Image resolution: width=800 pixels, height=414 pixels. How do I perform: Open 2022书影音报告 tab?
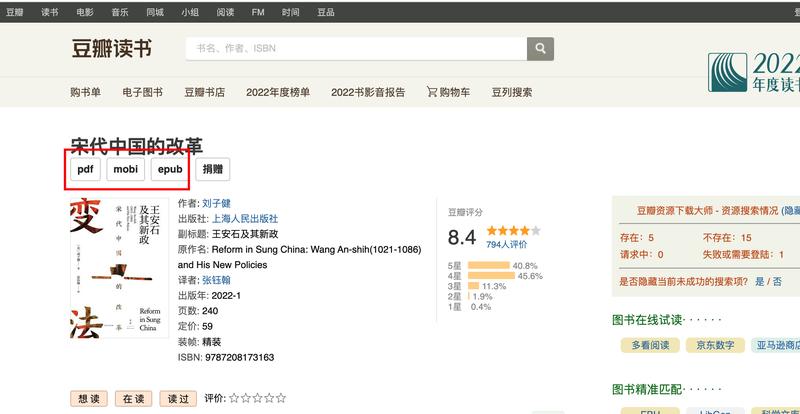(x=368, y=92)
